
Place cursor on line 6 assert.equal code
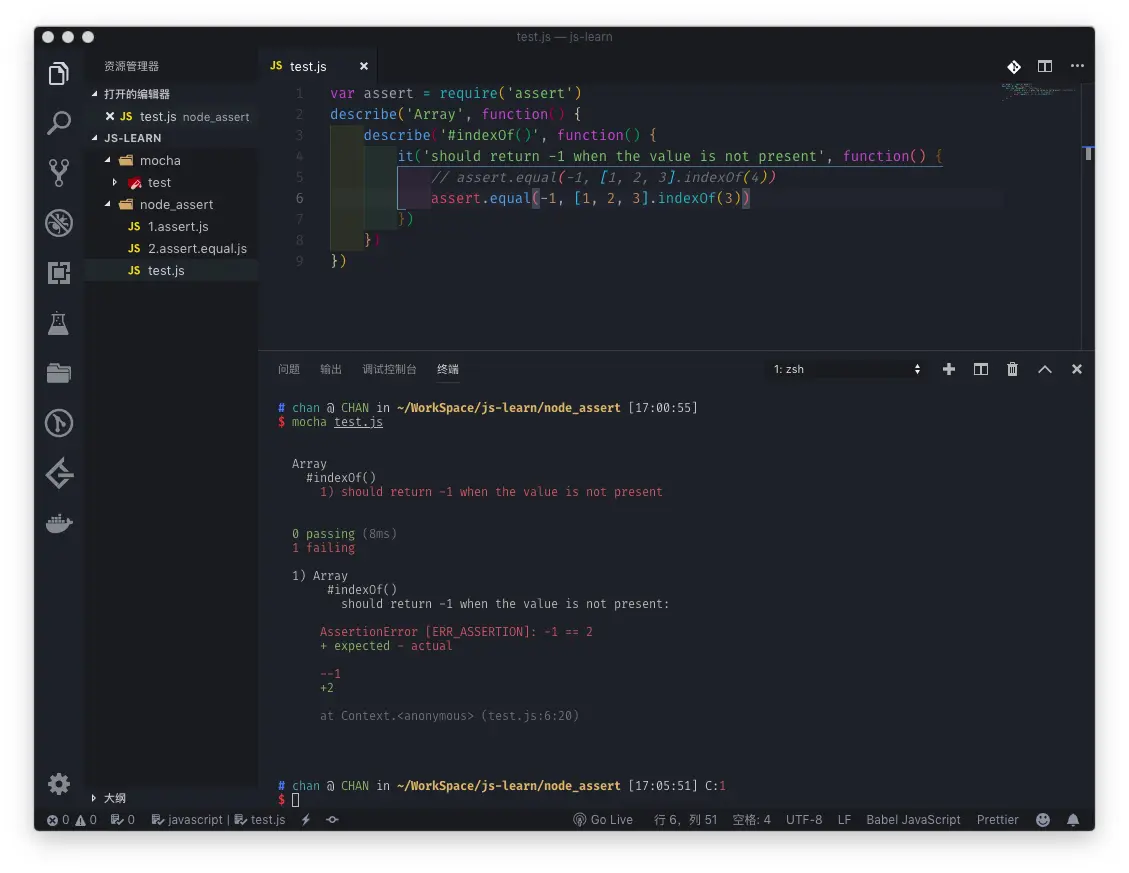pos(590,198)
